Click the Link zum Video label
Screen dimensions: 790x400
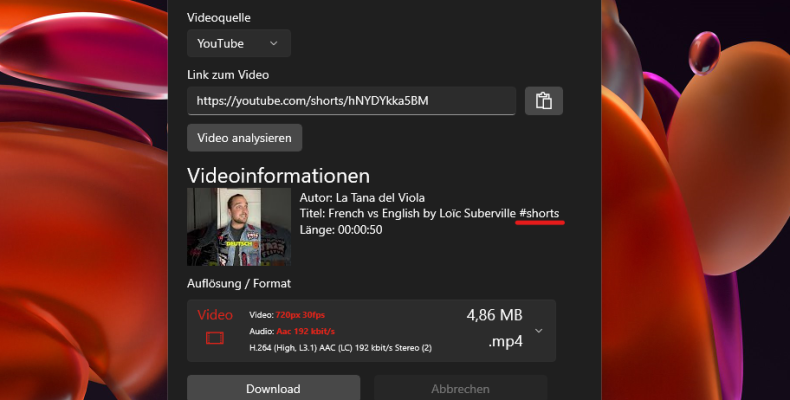tap(228, 75)
